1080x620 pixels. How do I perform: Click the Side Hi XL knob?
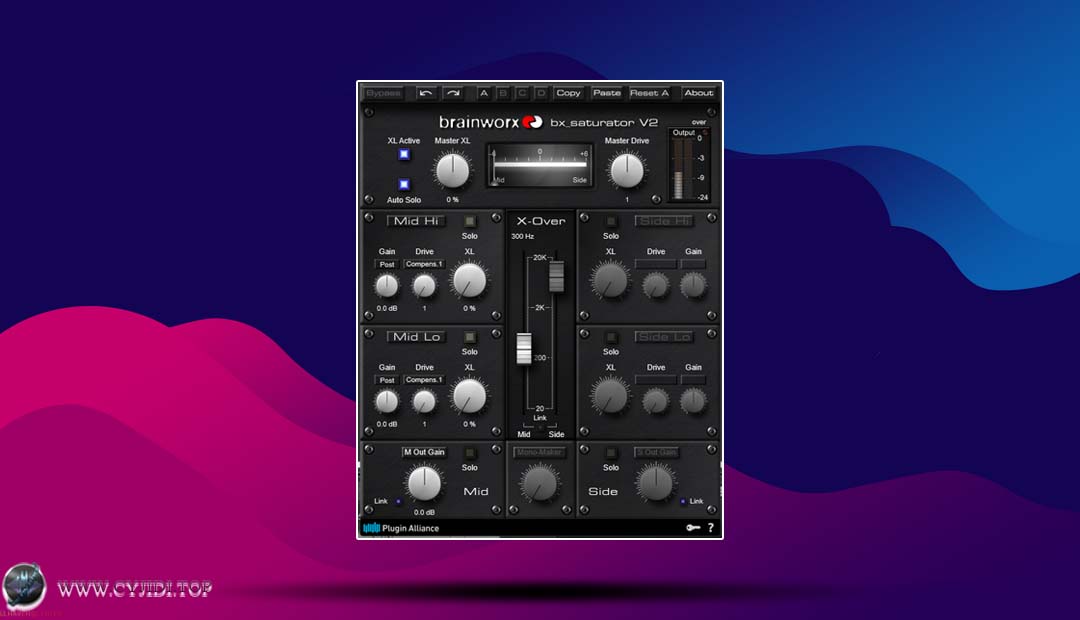click(x=610, y=280)
